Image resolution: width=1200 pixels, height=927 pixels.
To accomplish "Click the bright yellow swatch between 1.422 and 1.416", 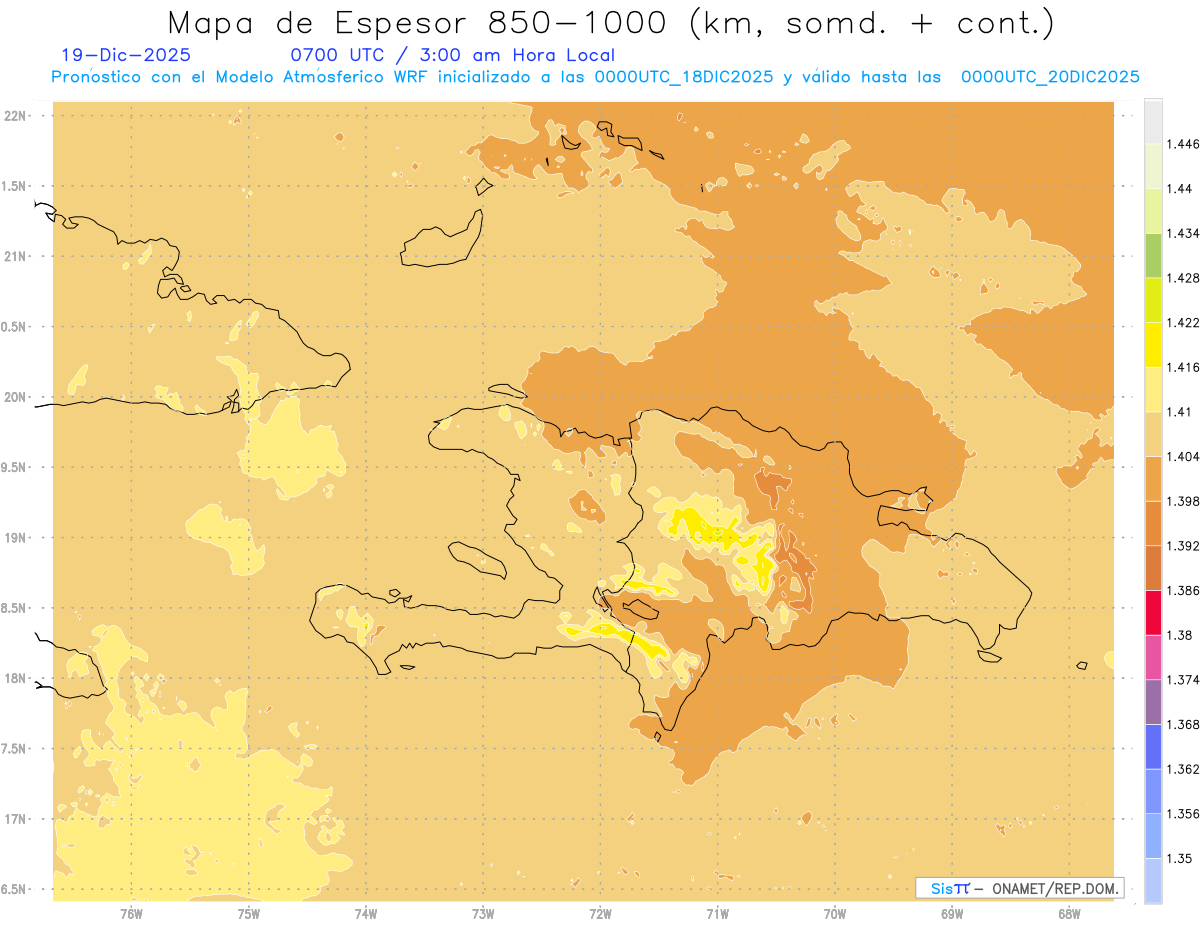I will (x=1153, y=345).
